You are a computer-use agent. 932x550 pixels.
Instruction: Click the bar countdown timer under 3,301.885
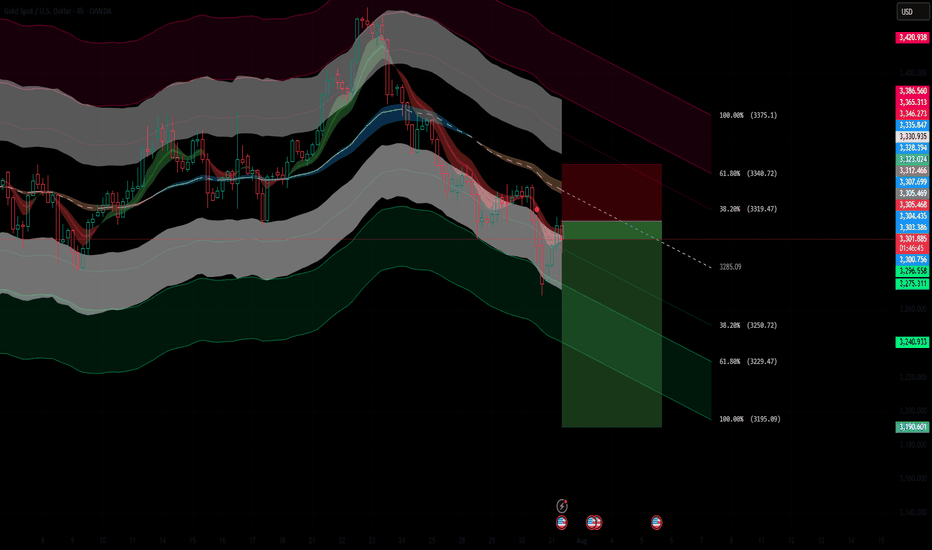point(912,248)
